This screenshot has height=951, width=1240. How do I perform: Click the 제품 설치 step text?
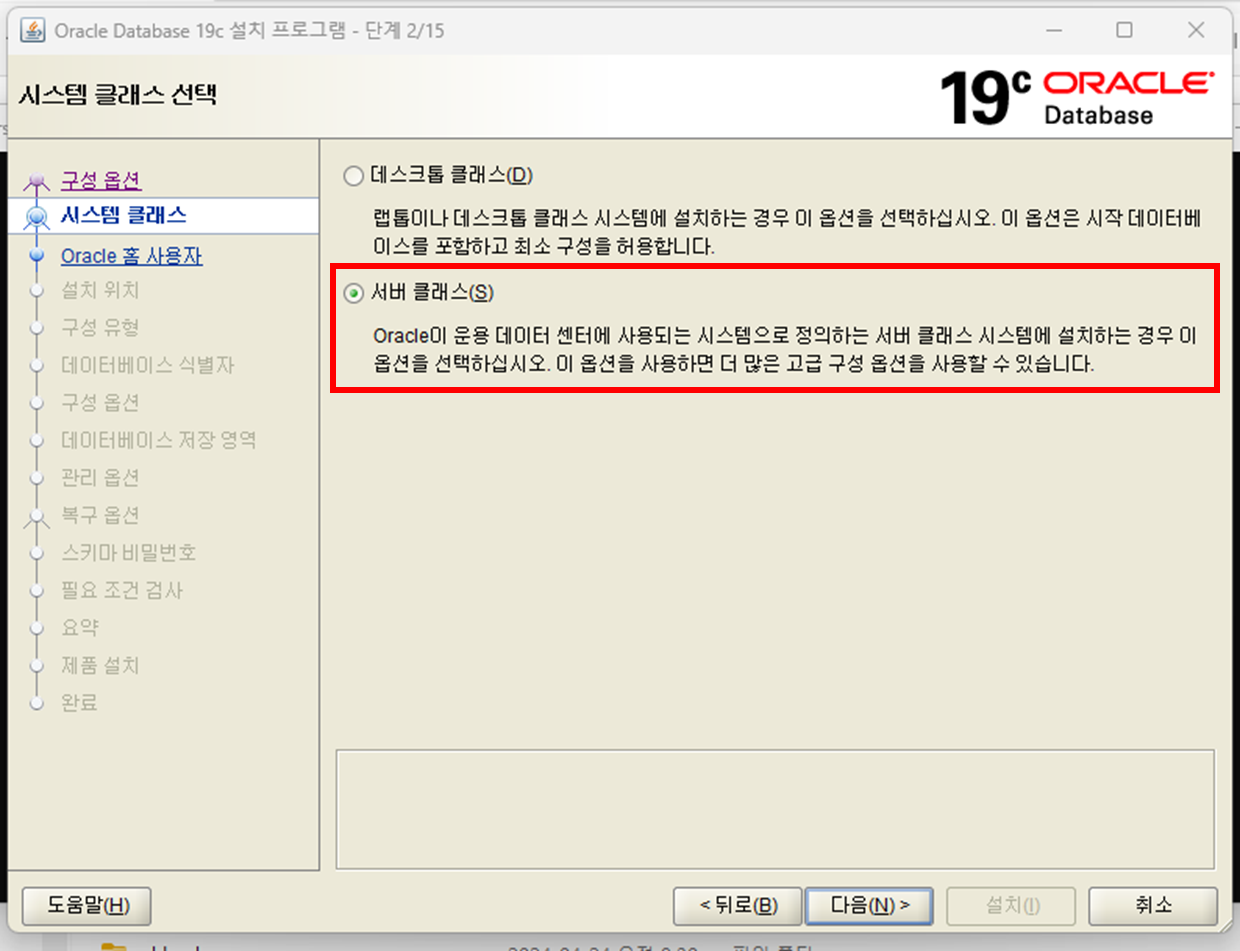coord(100,665)
